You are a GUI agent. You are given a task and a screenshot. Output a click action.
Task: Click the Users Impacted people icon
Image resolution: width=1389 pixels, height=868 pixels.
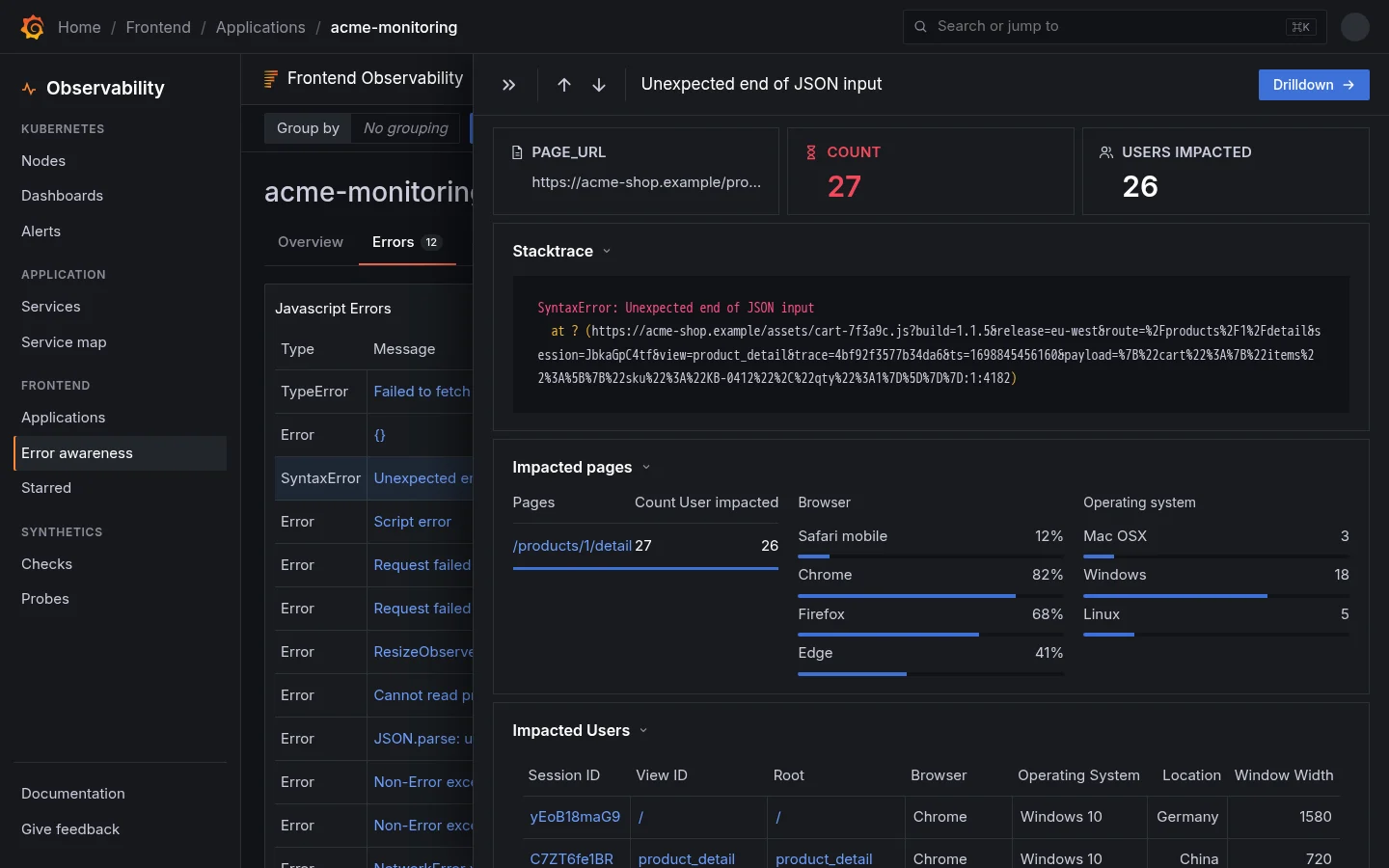pos(1106,152)
